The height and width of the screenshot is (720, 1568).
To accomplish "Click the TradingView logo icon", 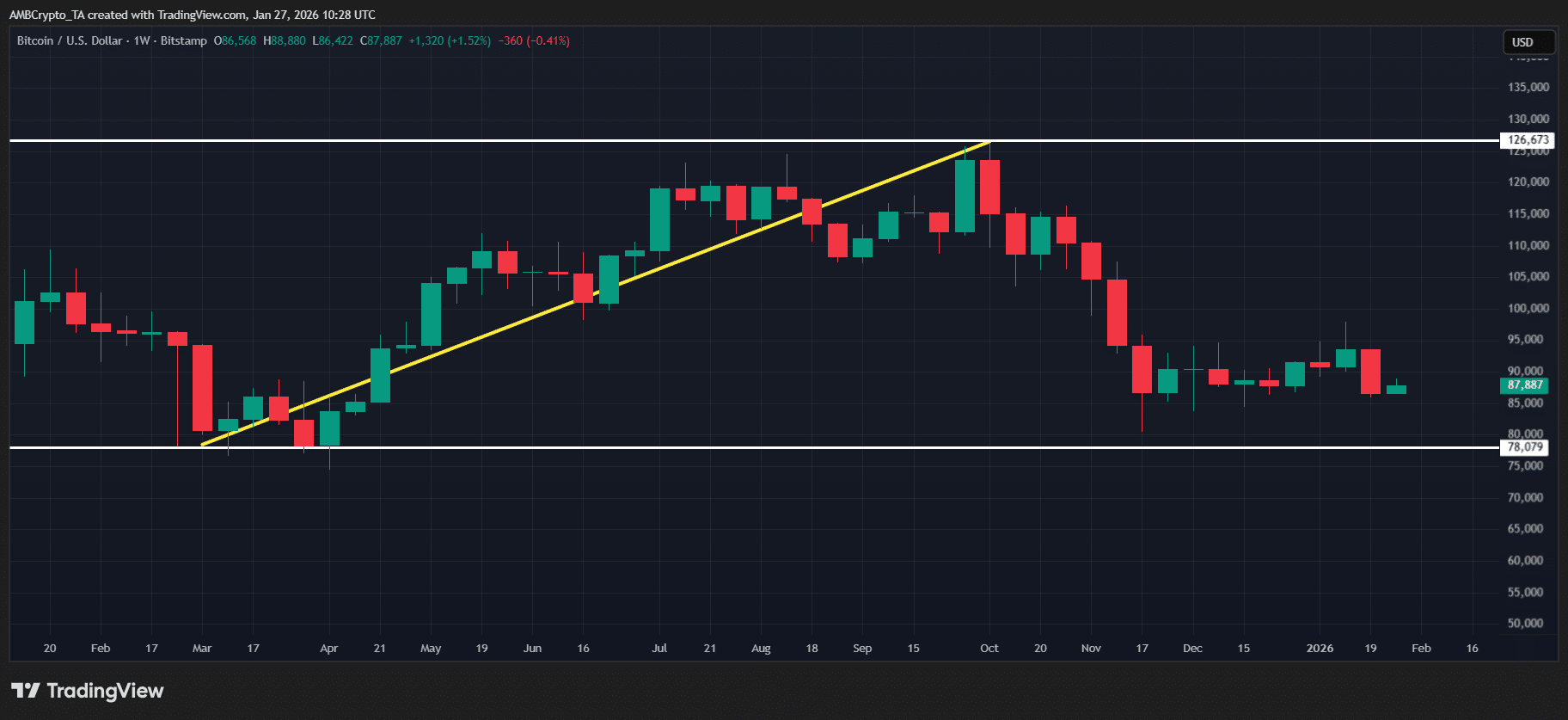I will coord(26,690).
